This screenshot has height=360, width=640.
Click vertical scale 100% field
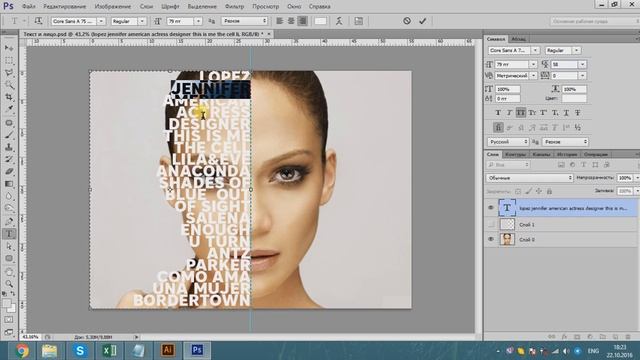(x=508, y=89)
